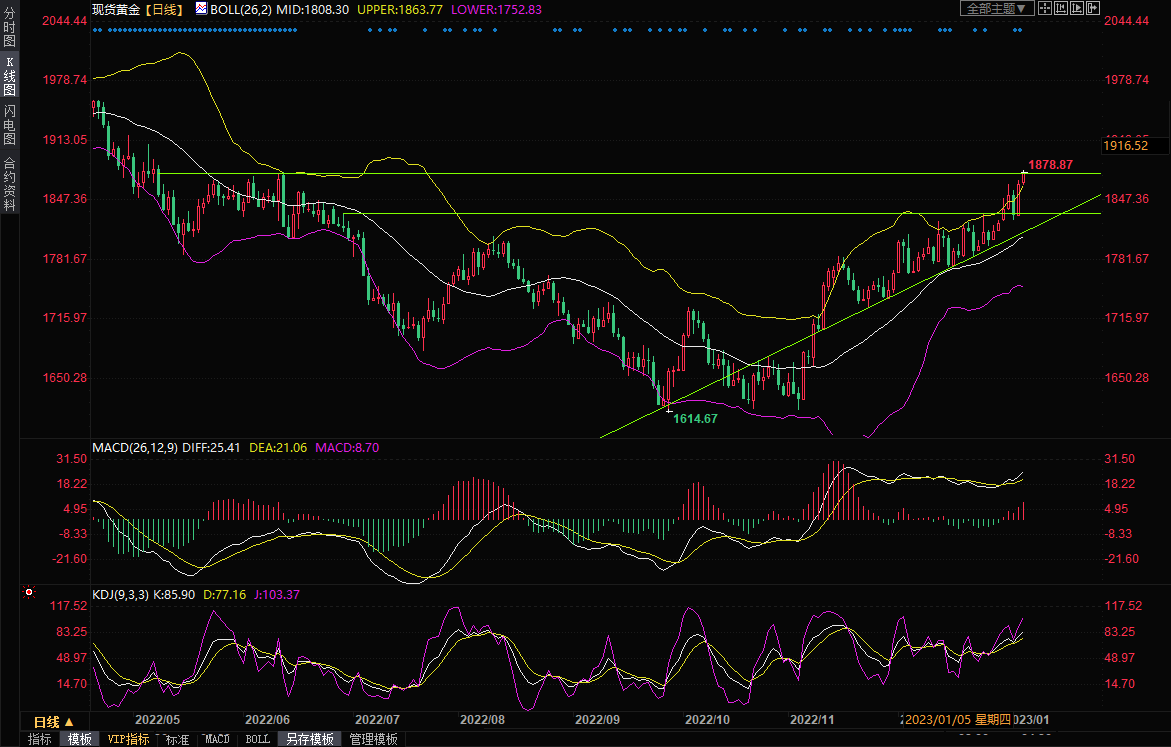Screen dimensions: 1171x747
Task: Select the 模板 bottom tab
Action: (x=79, y=739)
